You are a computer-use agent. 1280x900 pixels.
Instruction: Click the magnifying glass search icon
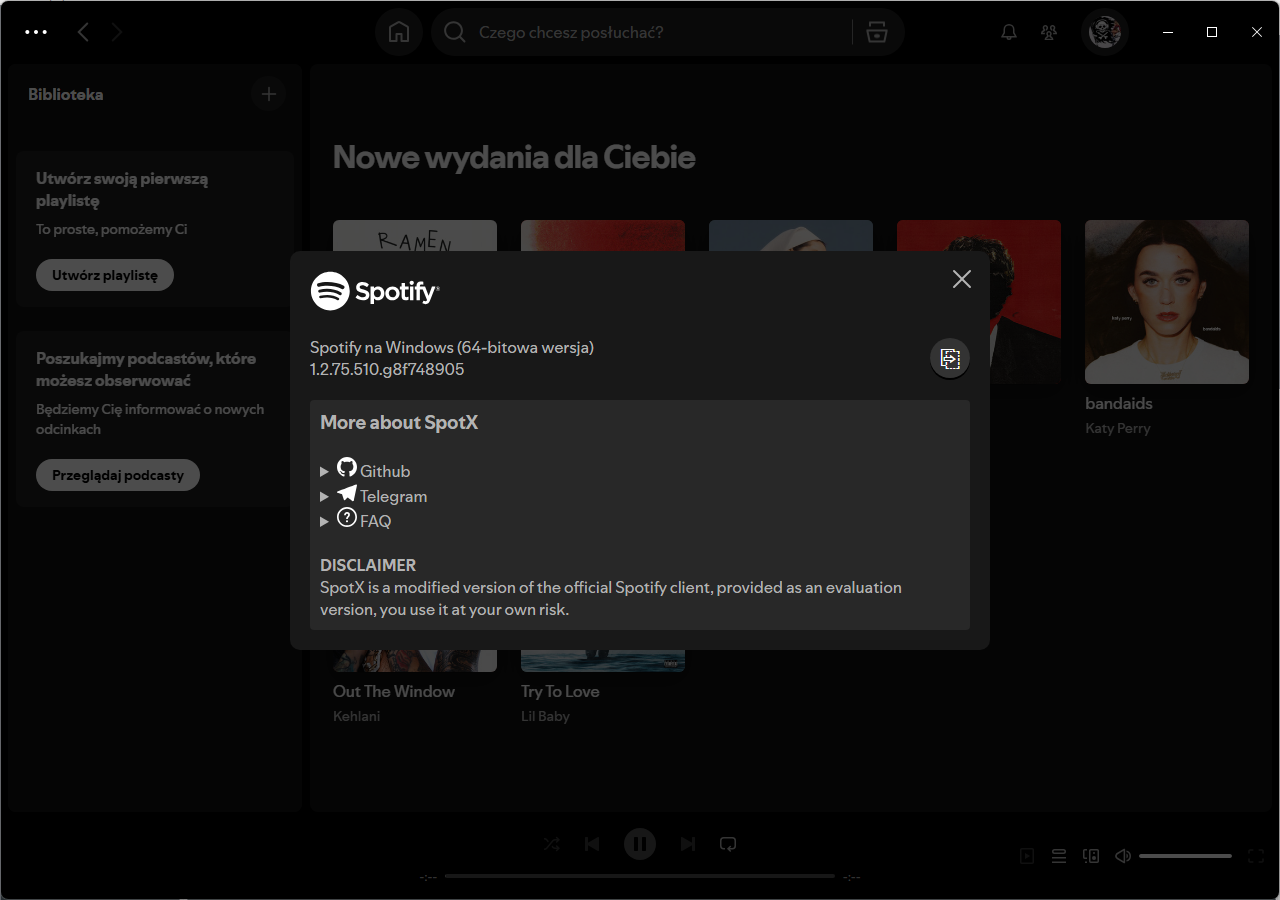(455, 32)
